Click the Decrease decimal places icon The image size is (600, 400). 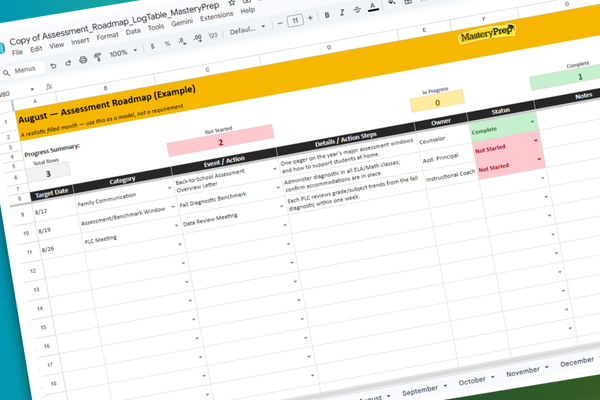tap(182, 41)
